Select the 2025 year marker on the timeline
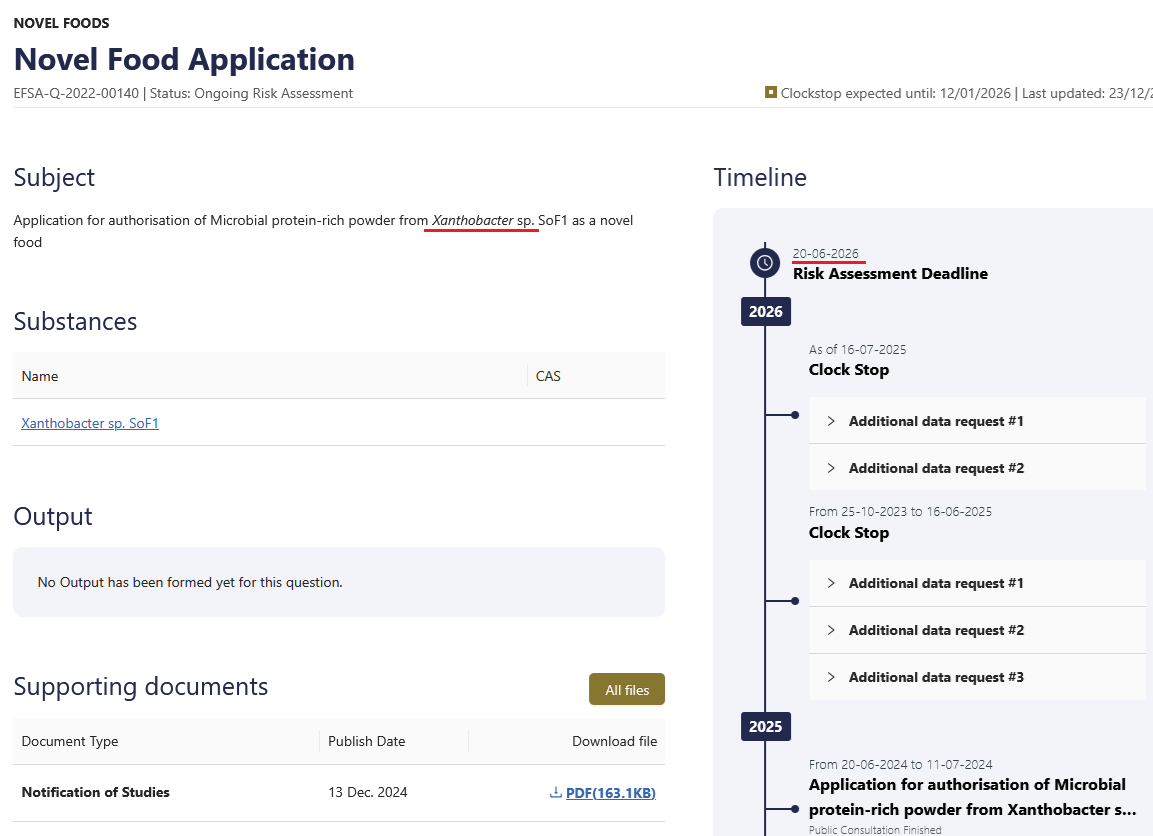The height and width of the screenshot is (836, 1153). pos(766,726)
